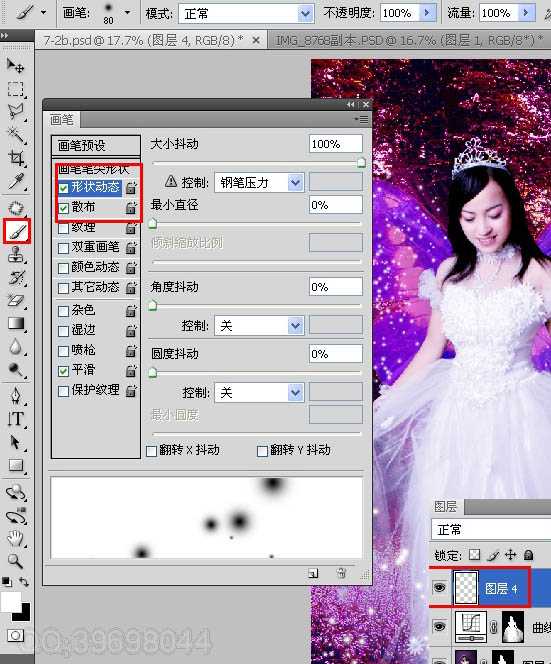The width and height of the screenshot is (551, 664).
Task: Create new brush from panel footer
Action: click(313, 574)
